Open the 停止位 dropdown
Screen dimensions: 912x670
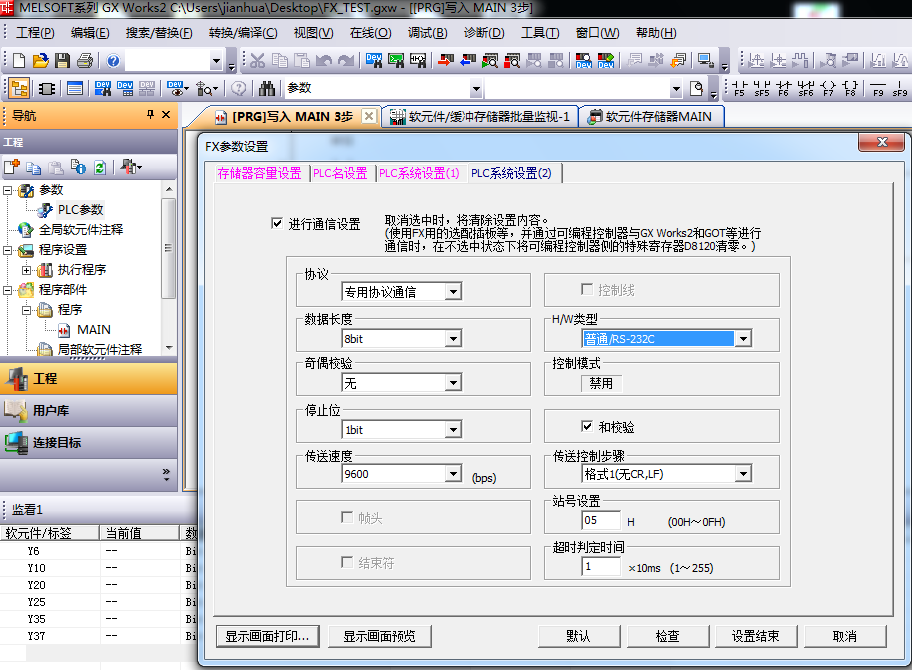pyautogui.click(x=453, y=430)
